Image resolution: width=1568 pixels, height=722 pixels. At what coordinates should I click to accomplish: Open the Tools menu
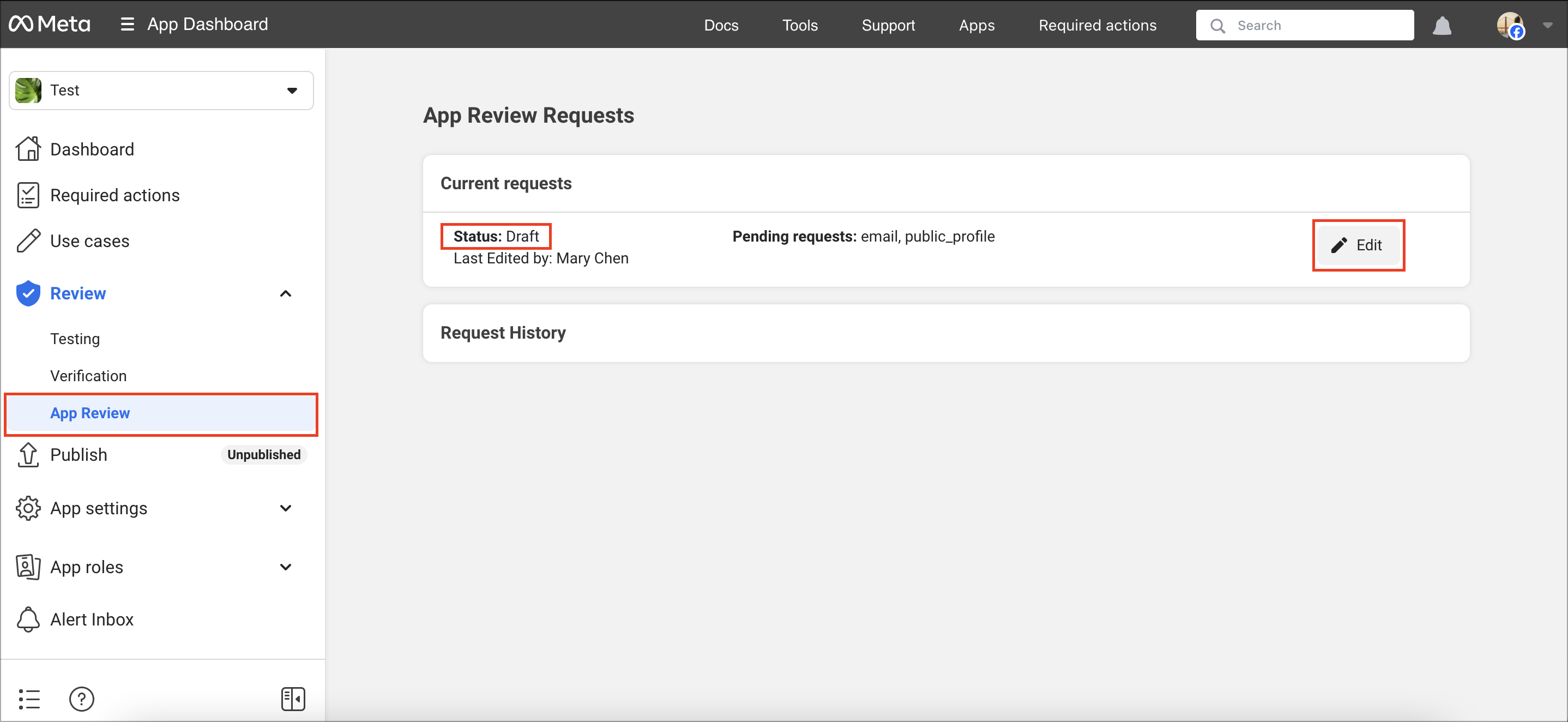point(799,25)
